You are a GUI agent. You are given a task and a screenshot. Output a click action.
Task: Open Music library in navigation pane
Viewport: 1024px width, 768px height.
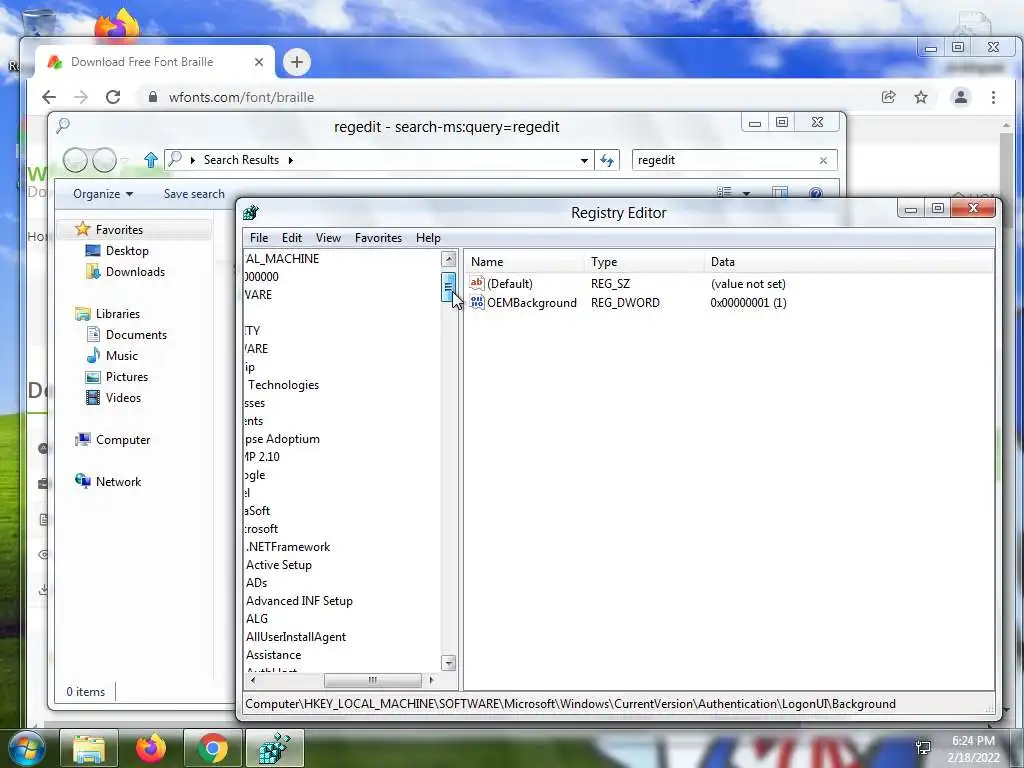pos(121,356)
